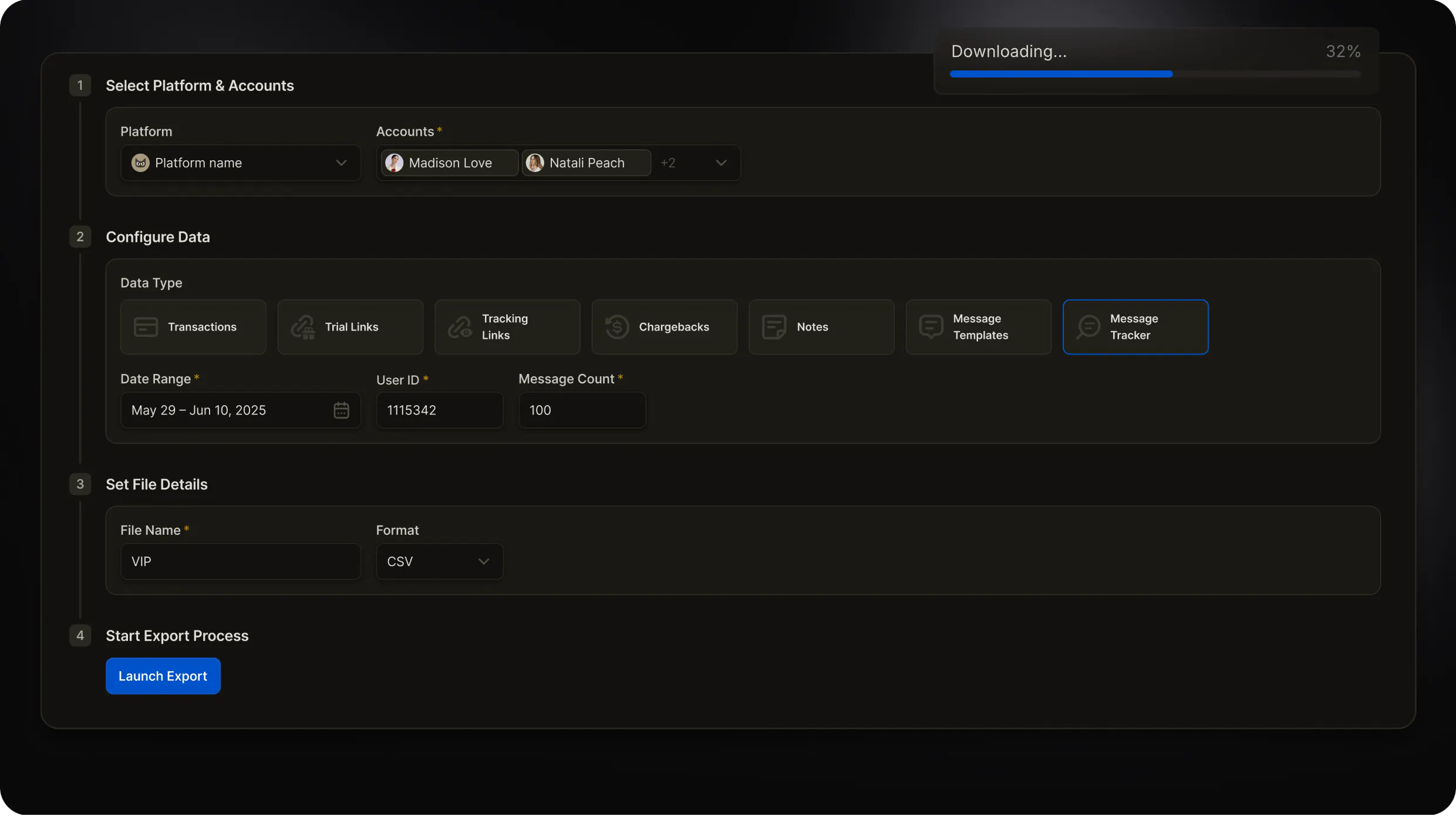Click the 32% download percentage
Image resolution: width=1456 pixels, height=816 pixels.
click(1343, 51)
